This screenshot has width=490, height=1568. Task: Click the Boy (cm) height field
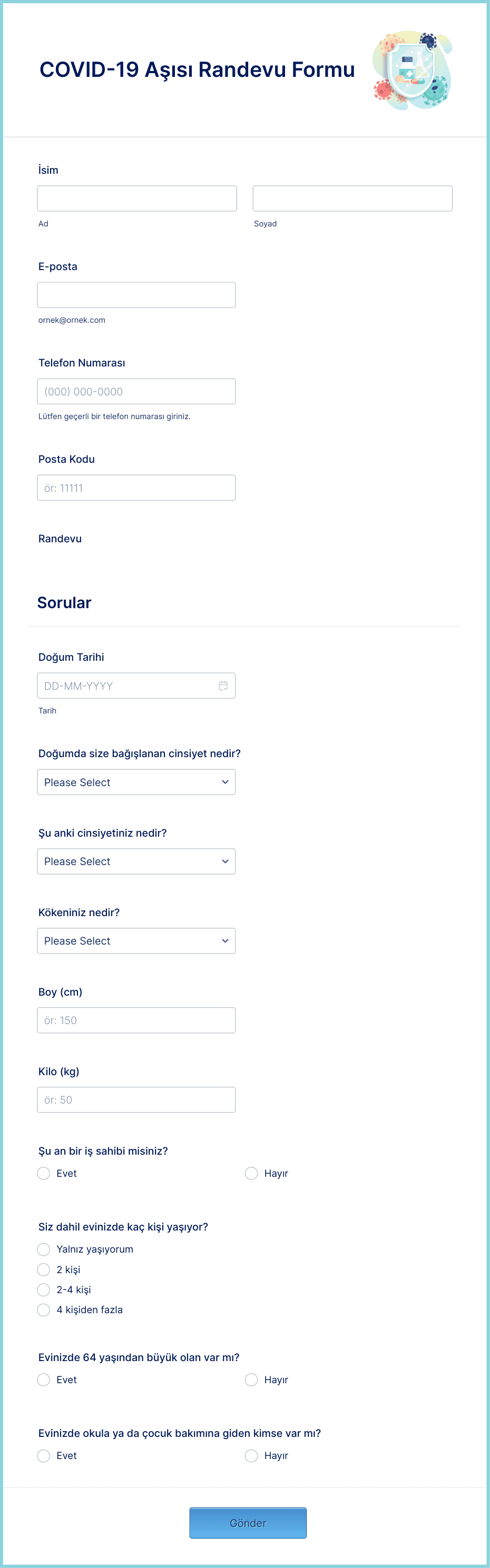136,1020
